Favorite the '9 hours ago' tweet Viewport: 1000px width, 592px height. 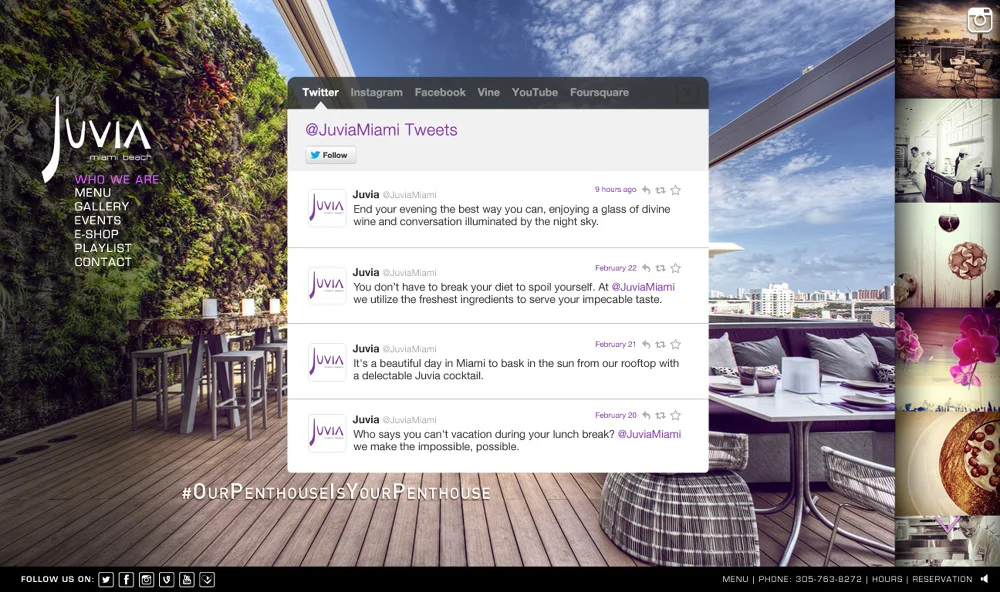click(x=675, y=190)
